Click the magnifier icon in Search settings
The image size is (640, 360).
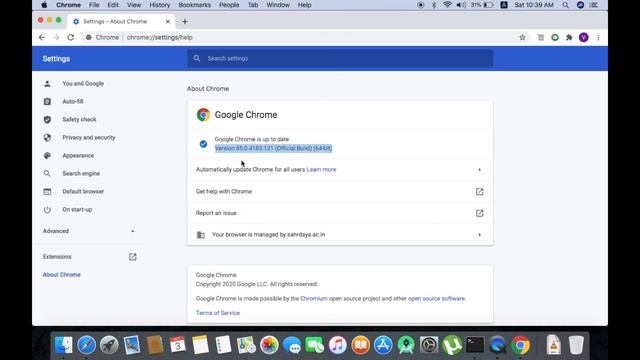click(197, 58)
